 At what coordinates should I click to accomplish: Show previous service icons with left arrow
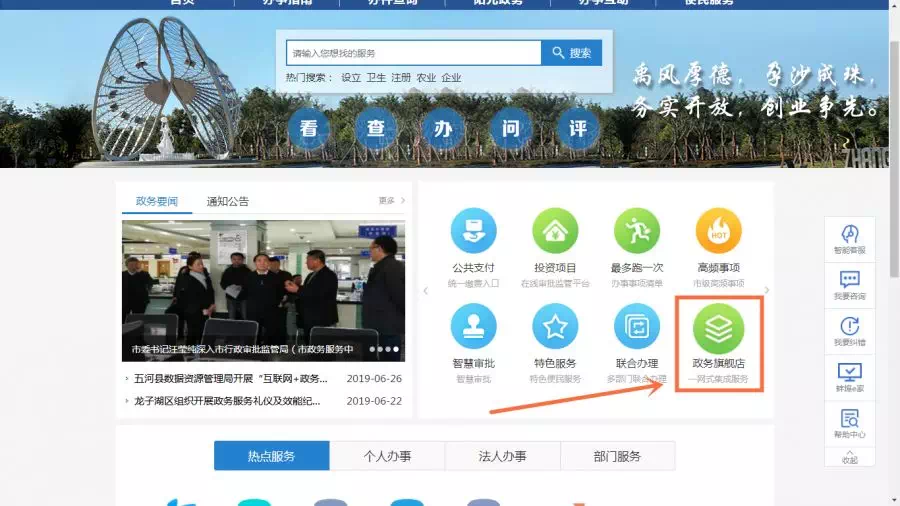(425, 291)
